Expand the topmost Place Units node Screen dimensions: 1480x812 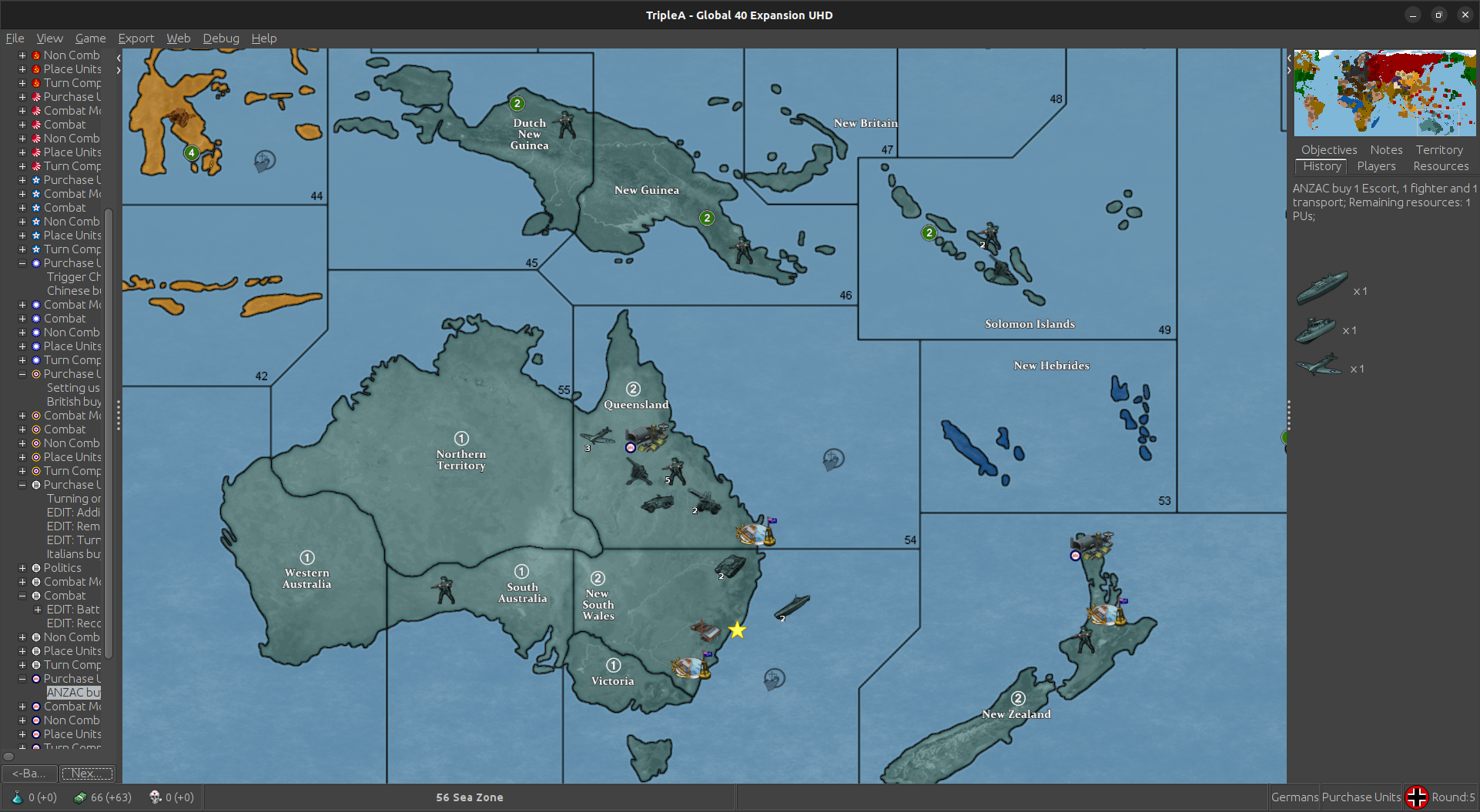coord(22,69)
